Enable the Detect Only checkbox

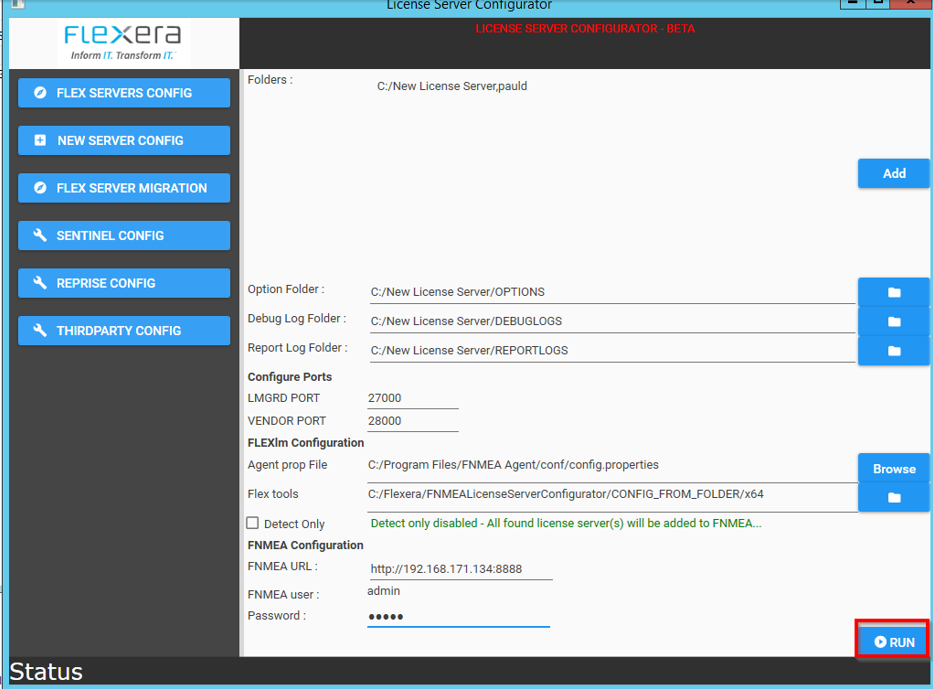point(253,523)
